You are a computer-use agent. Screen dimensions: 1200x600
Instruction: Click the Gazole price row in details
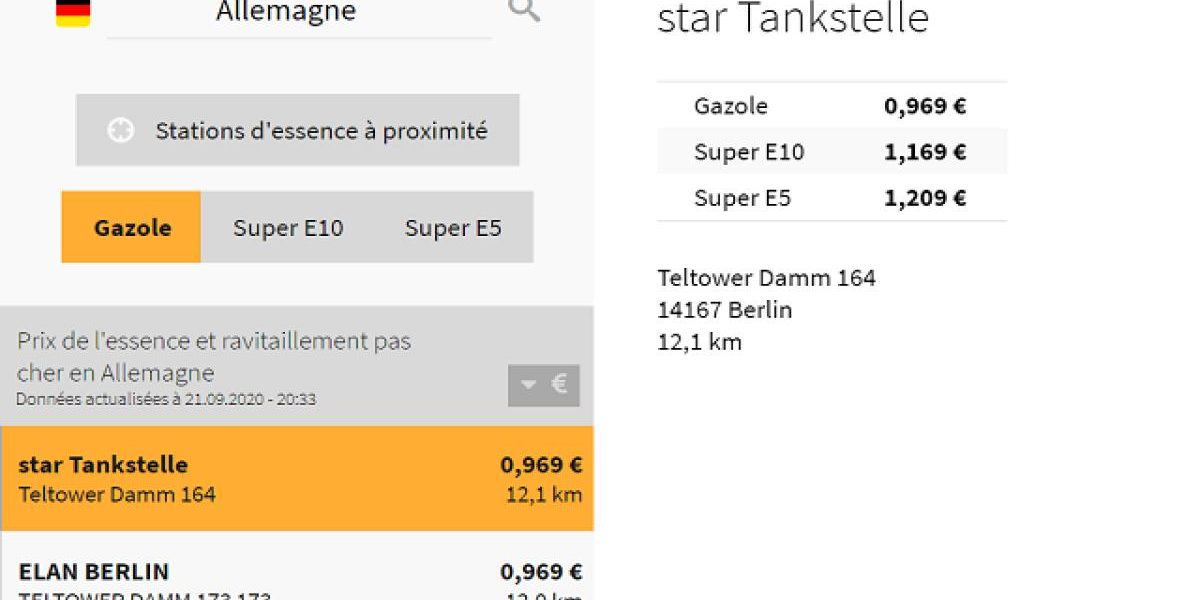831,106
